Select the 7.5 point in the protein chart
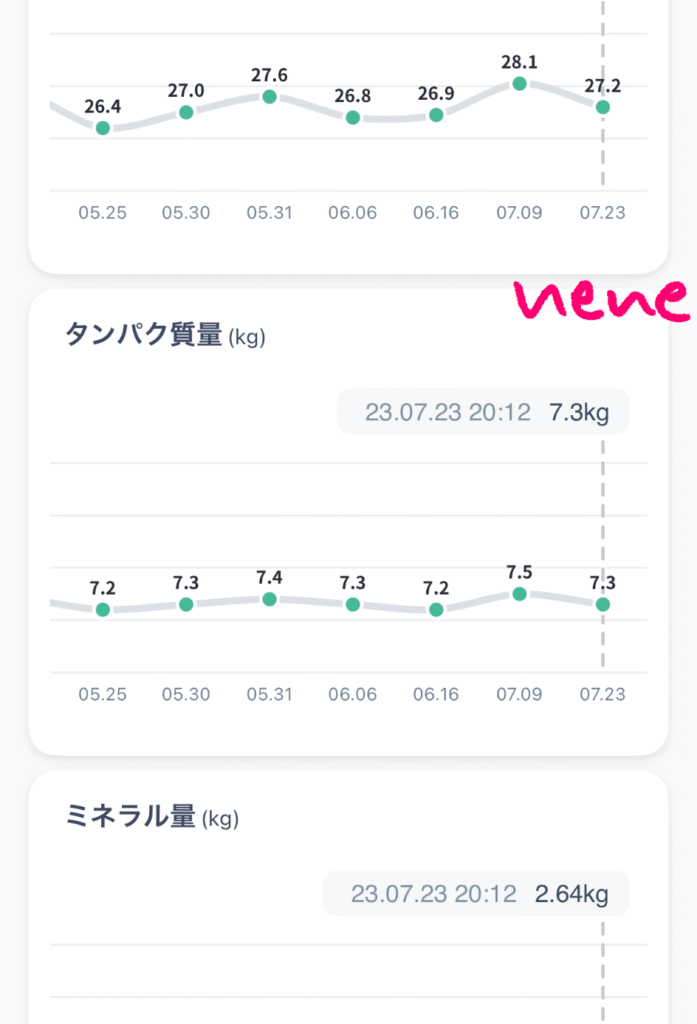Screen dimensions: 697x1024 (519, 594)
